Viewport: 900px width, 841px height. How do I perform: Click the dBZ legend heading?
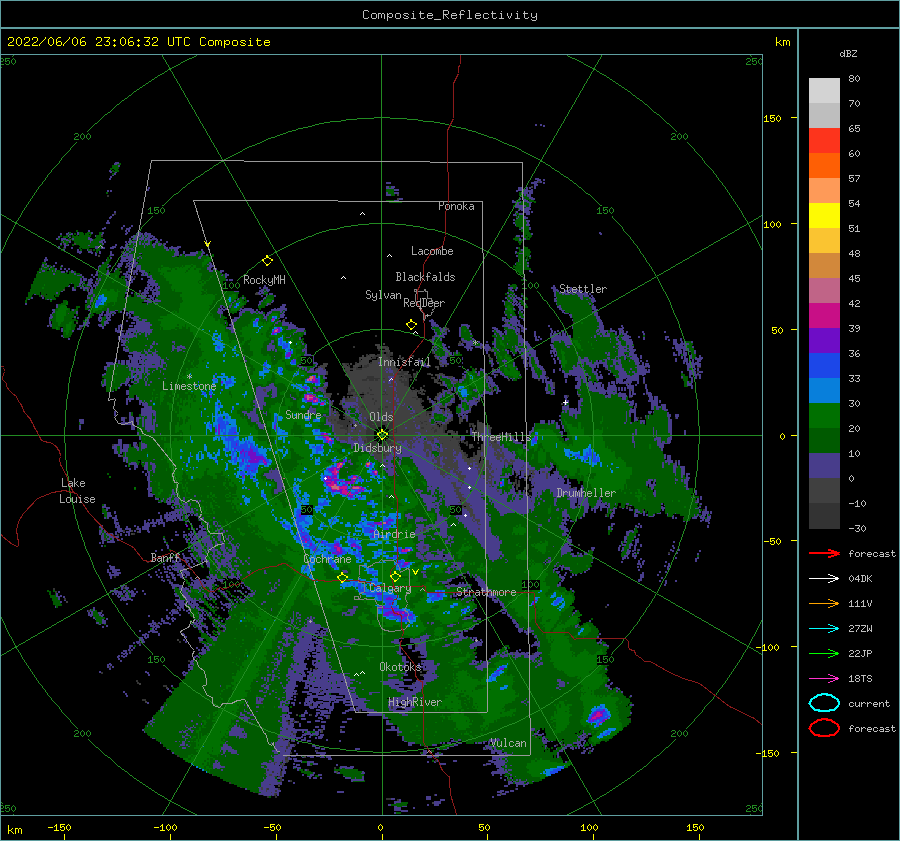point(848,53)
